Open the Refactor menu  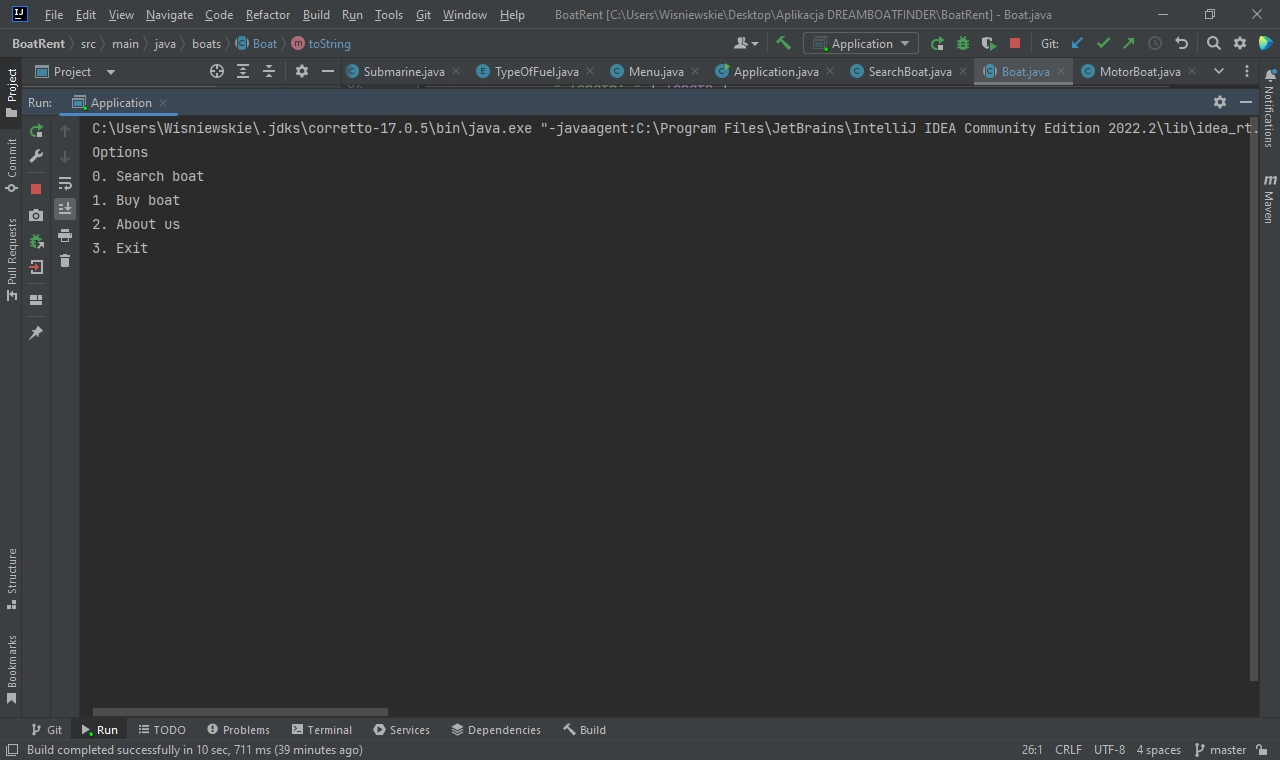[x=268, y=15]
